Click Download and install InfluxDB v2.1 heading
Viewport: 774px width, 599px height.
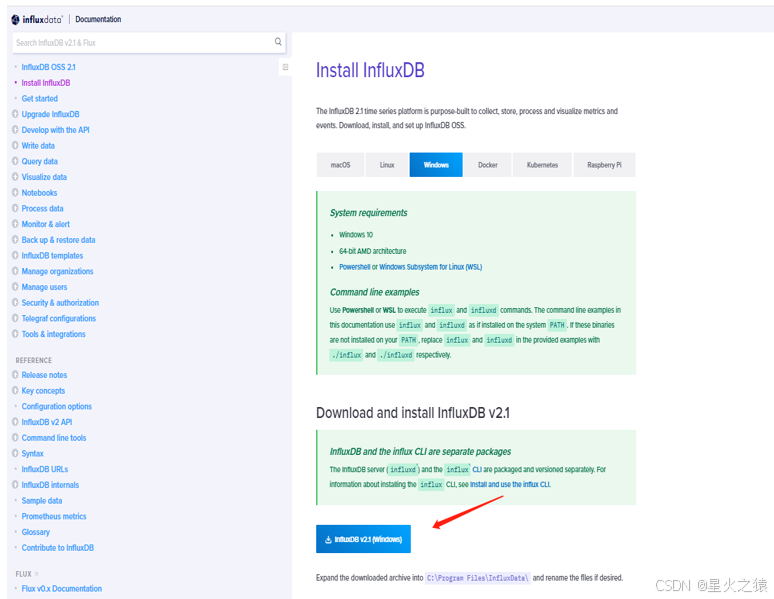413,413
